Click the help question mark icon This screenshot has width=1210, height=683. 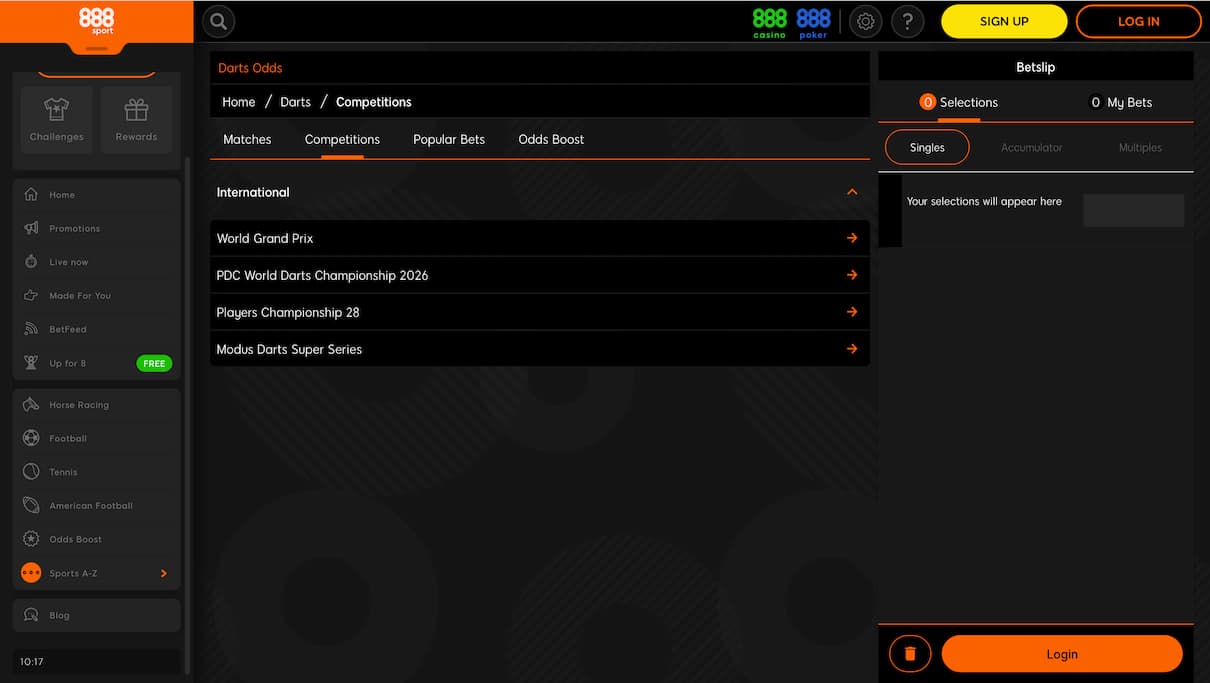[x=907, y=21]
